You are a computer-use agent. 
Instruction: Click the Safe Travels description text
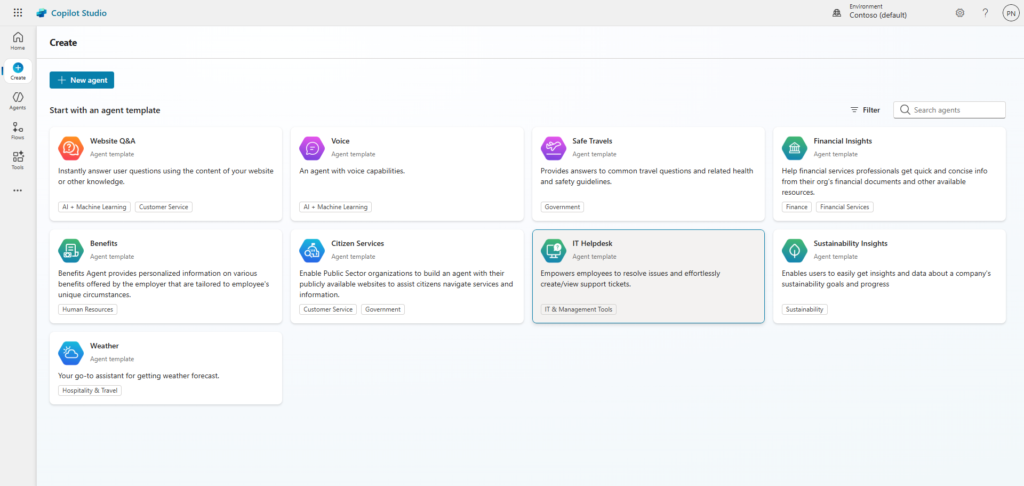(x=647, y=176)
